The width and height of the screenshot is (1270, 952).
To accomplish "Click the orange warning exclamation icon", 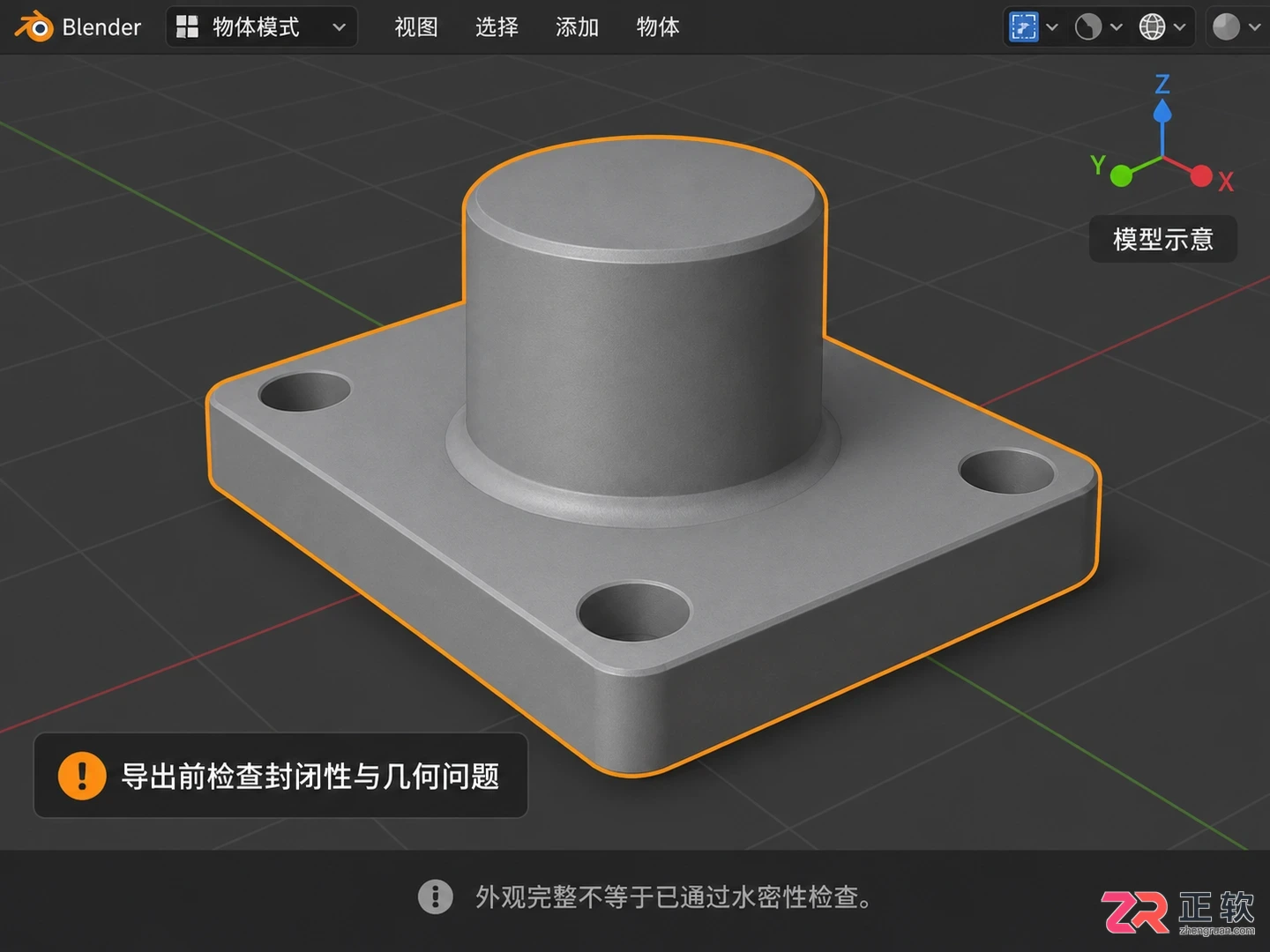I will 82,776.
